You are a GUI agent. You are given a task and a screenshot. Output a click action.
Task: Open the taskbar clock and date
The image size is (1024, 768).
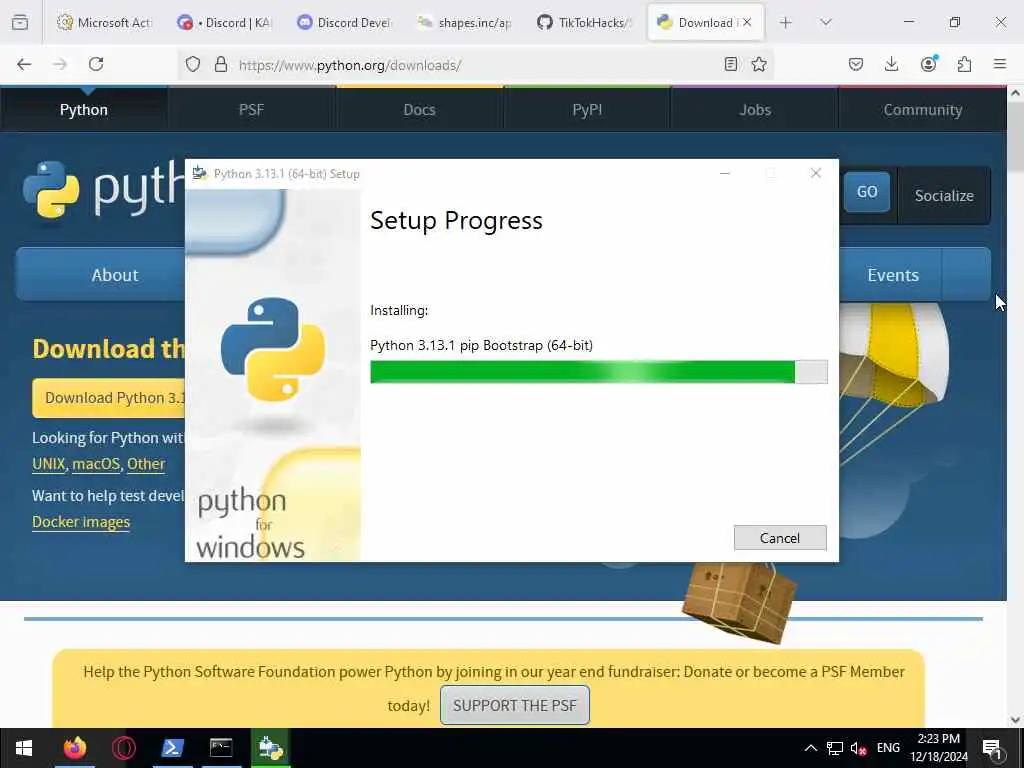coord(938,748)
